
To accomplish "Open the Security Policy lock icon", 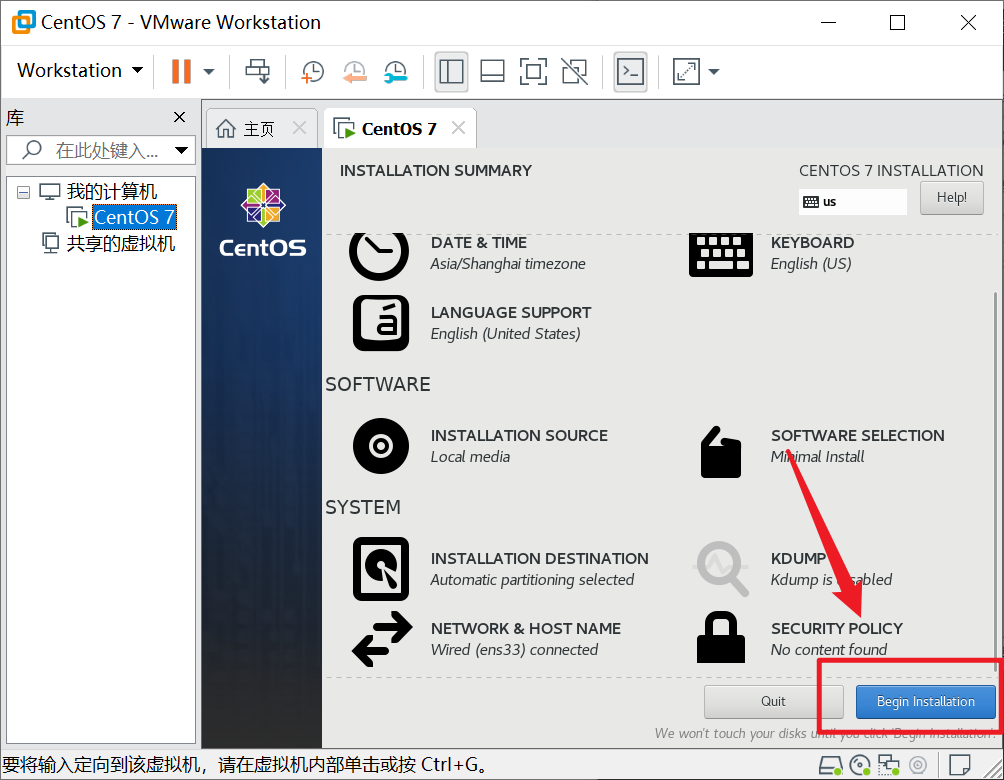I will coord(721,637).
